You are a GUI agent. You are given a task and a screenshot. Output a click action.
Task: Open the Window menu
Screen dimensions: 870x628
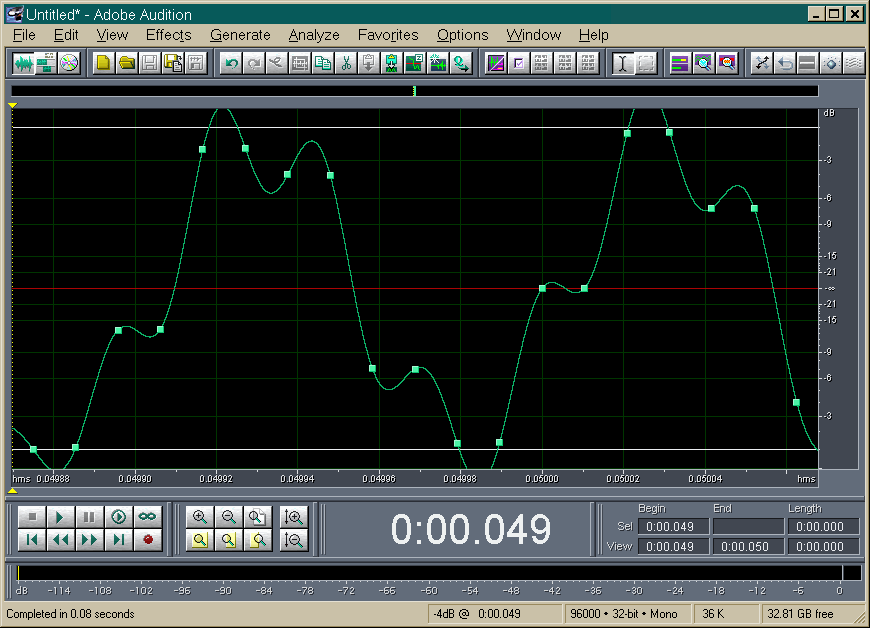click(x=534, y=35)
